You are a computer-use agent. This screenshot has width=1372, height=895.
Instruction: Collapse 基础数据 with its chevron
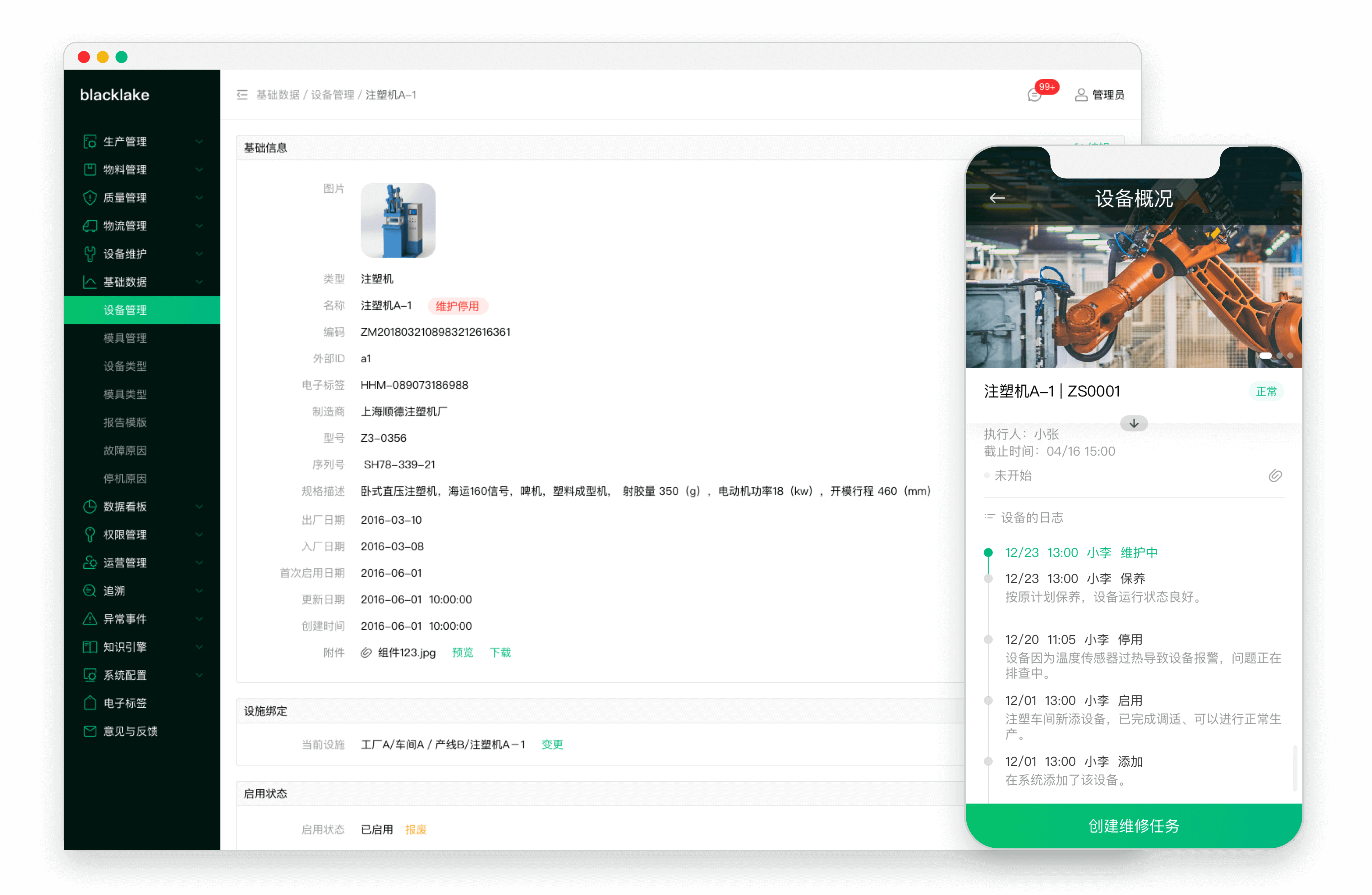click(x=200, y=282)
